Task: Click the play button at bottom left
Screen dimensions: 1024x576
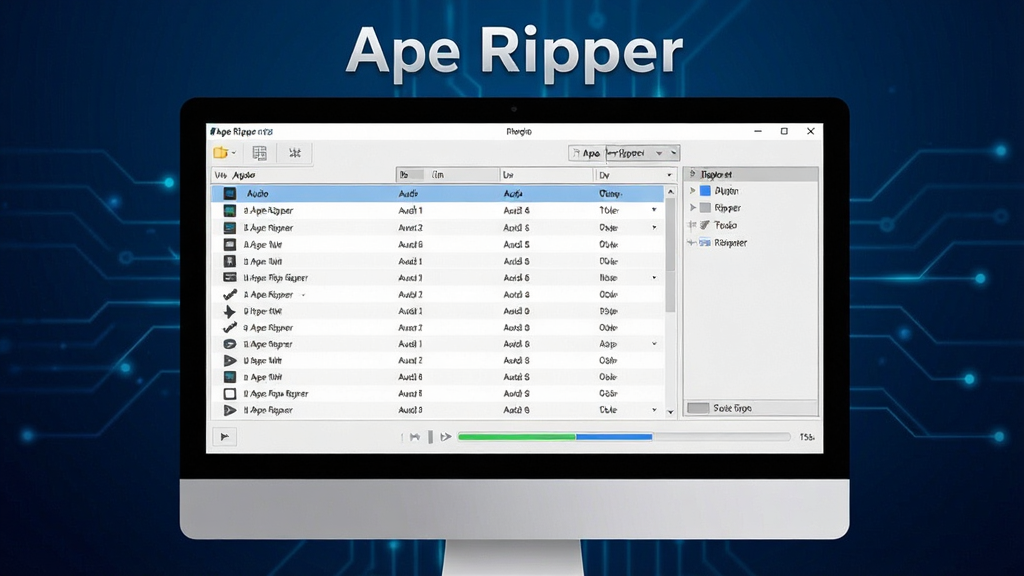Action: coord(225,437)
